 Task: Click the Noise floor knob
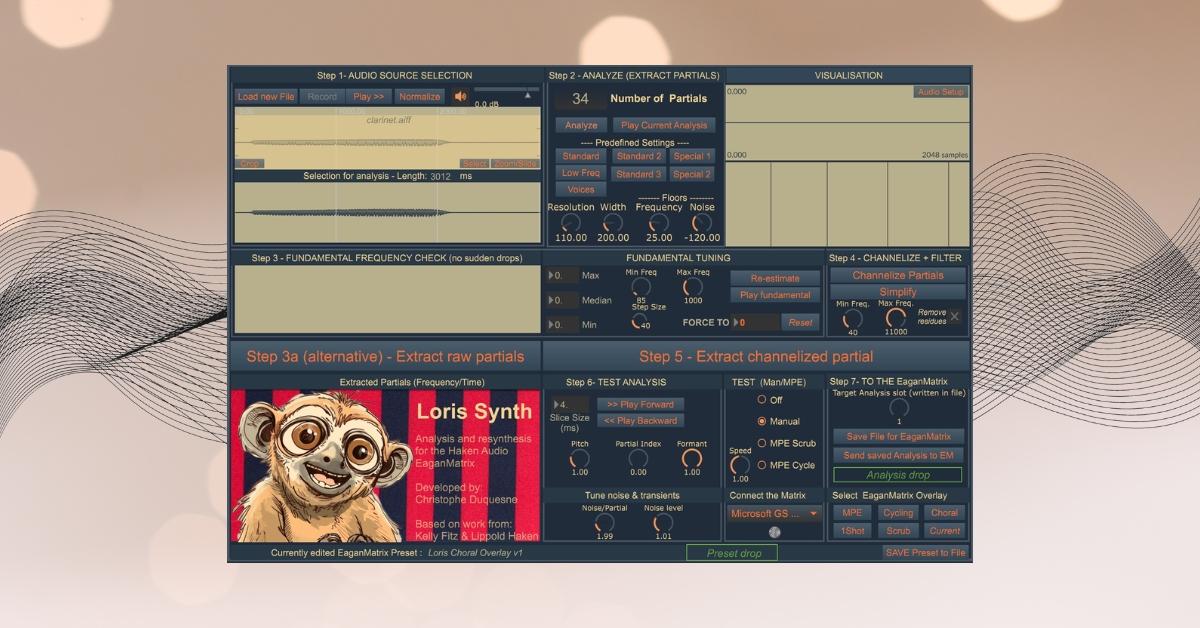tap(702, 222)
